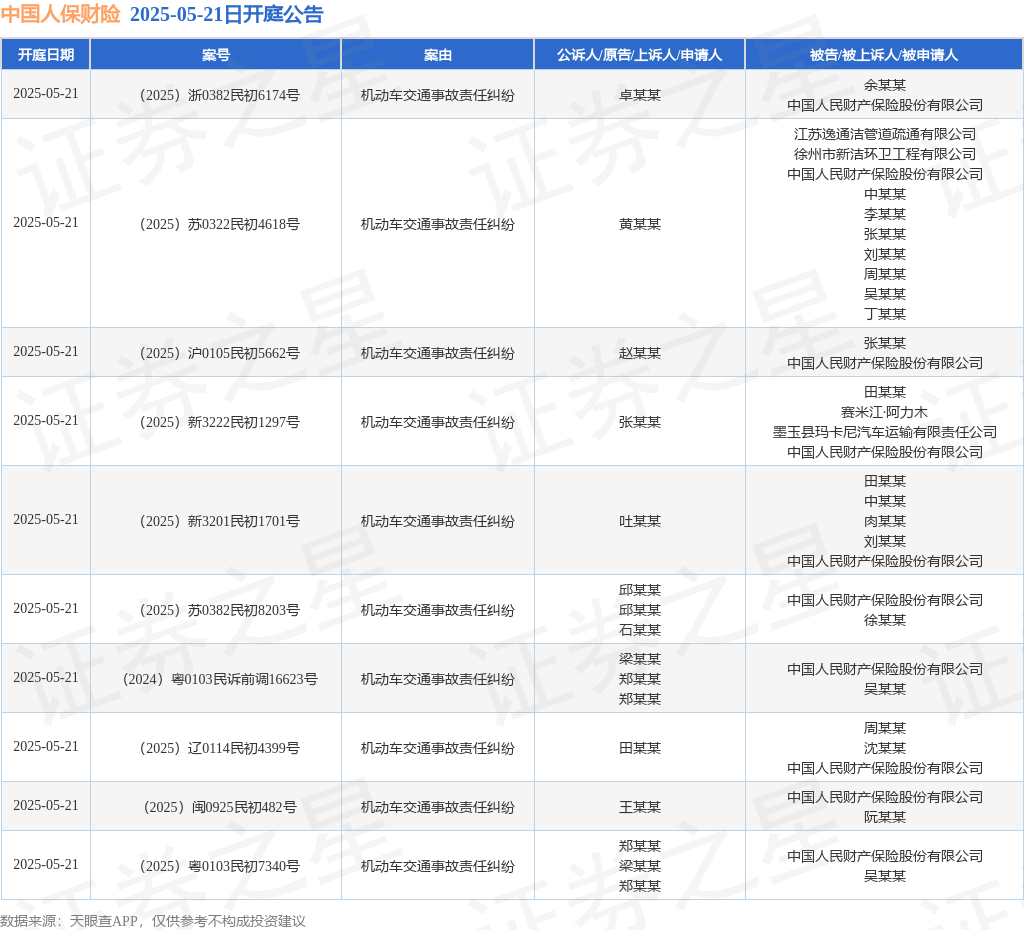Select the 案由 column header
1024x930 pixels.
[438, 55]
